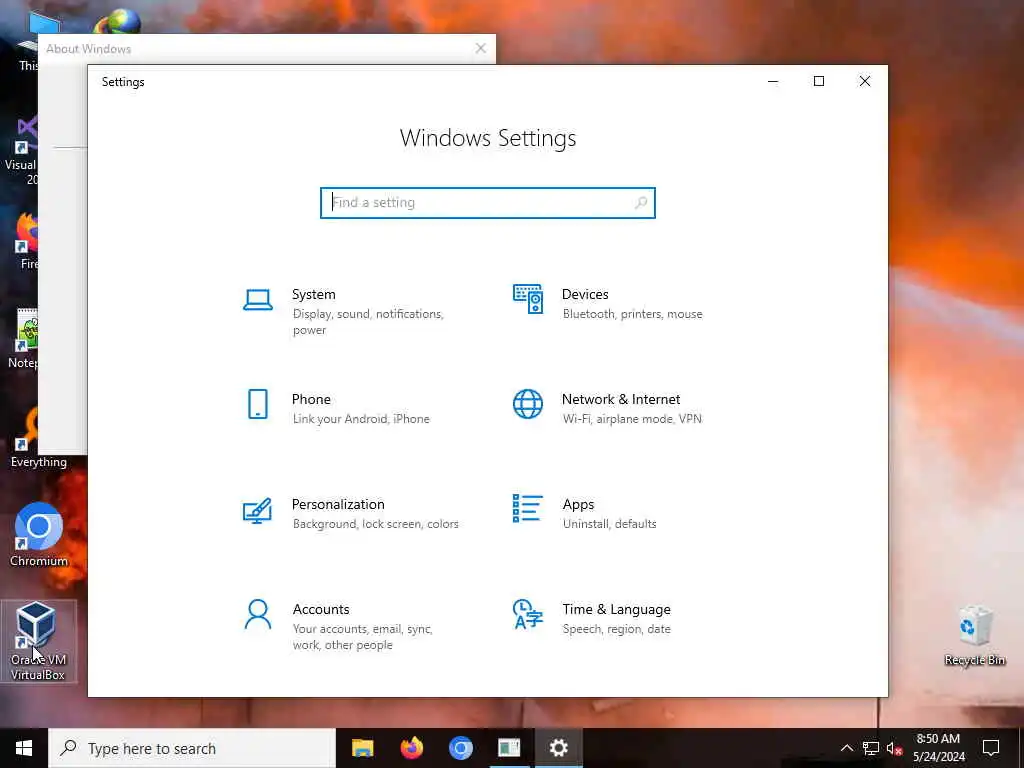
Task: Select the Oracle VM VirtualBox desktop icon
Action: click(38, 641)
